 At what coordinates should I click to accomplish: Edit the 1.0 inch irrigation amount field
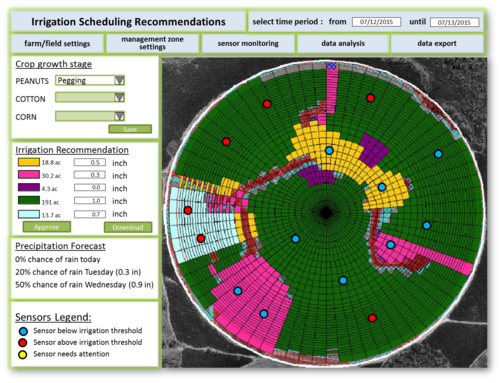point(90,201)
